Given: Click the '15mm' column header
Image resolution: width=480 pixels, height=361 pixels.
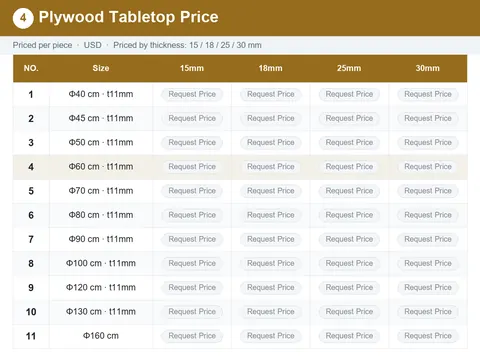Looking at the screenshot, I should [192, 68].
